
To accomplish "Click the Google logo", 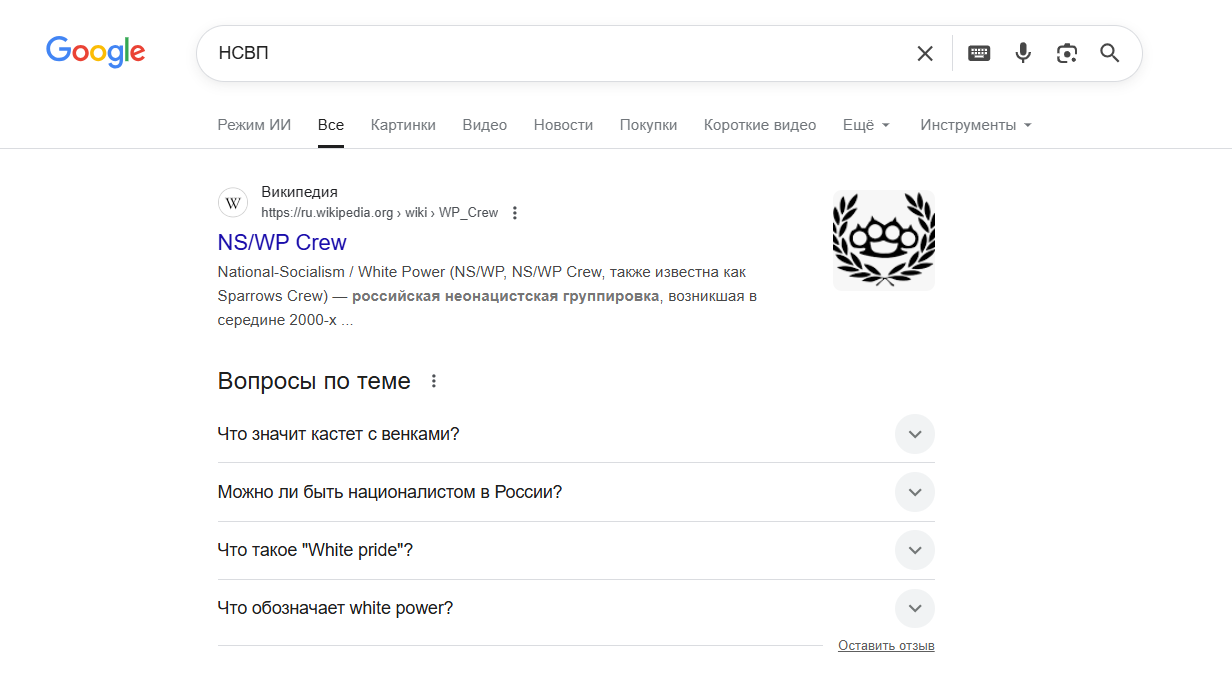I will 96,51.
